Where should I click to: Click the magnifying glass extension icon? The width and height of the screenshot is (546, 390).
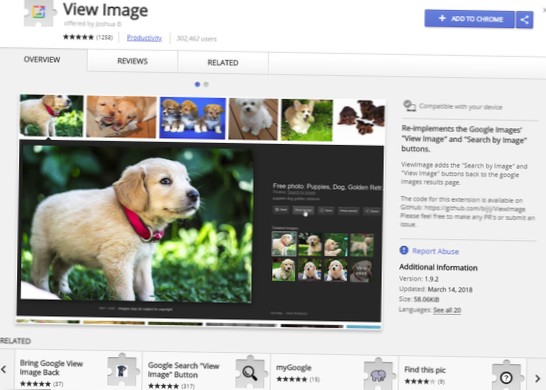250,372
